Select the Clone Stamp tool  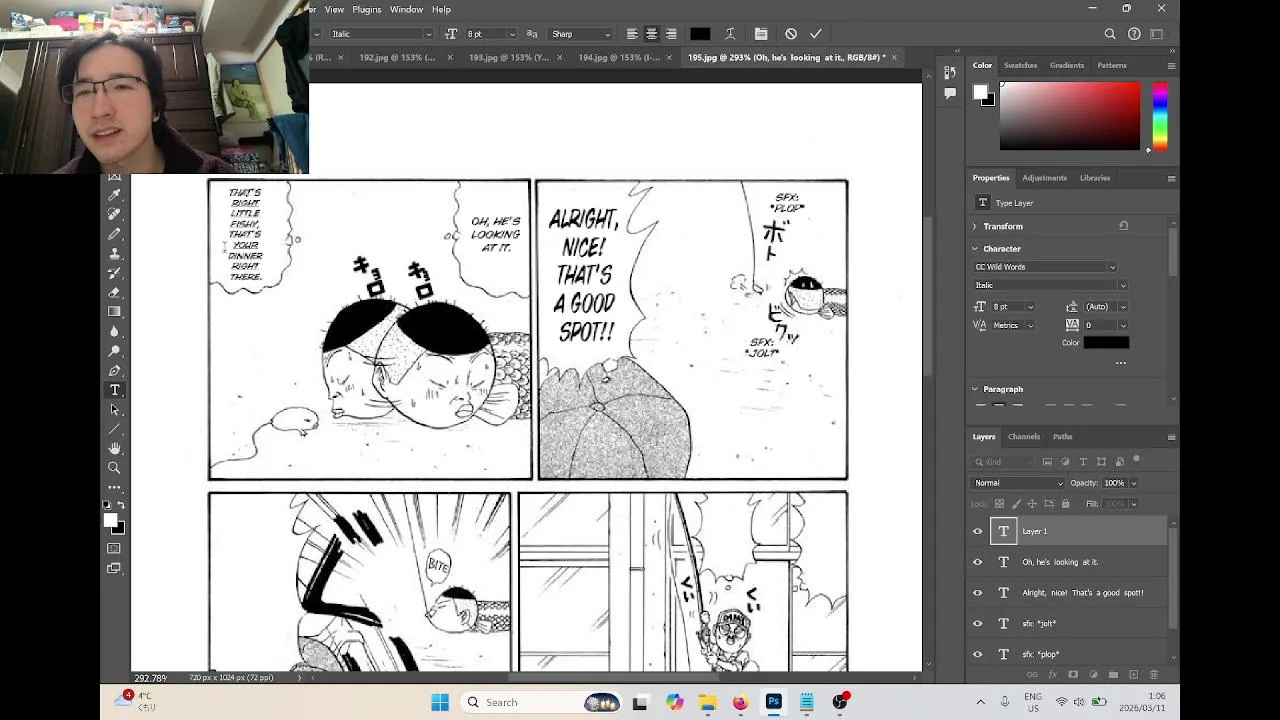[x=115, y=253]
